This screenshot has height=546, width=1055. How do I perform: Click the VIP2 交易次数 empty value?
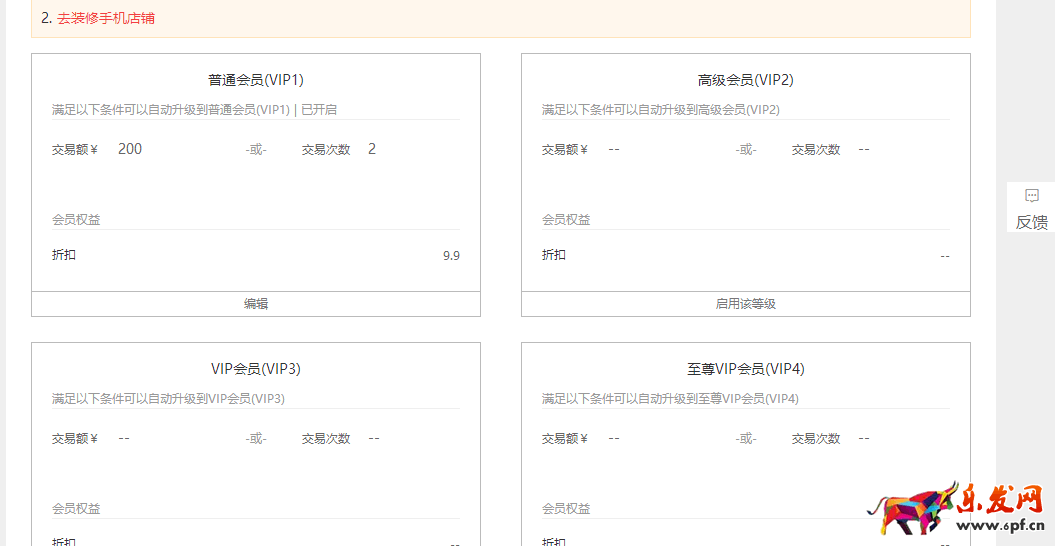(x=864, y=149)
